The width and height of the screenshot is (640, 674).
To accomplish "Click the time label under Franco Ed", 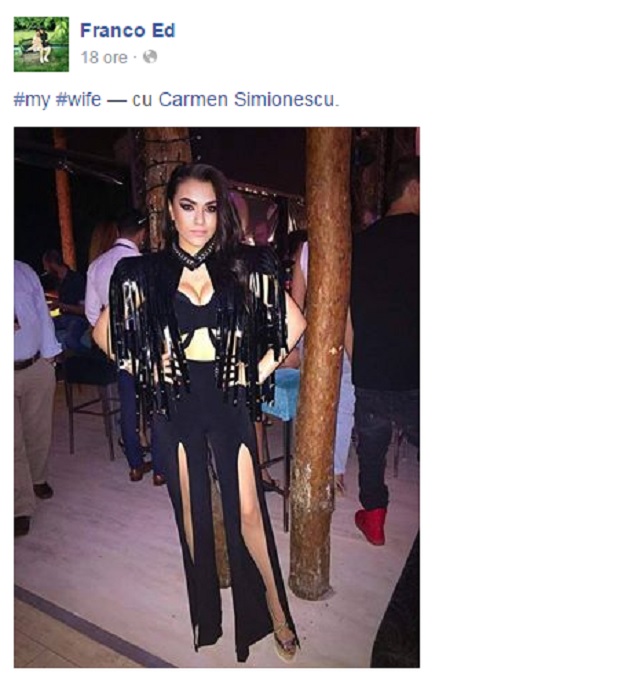I will click(104, 57).
